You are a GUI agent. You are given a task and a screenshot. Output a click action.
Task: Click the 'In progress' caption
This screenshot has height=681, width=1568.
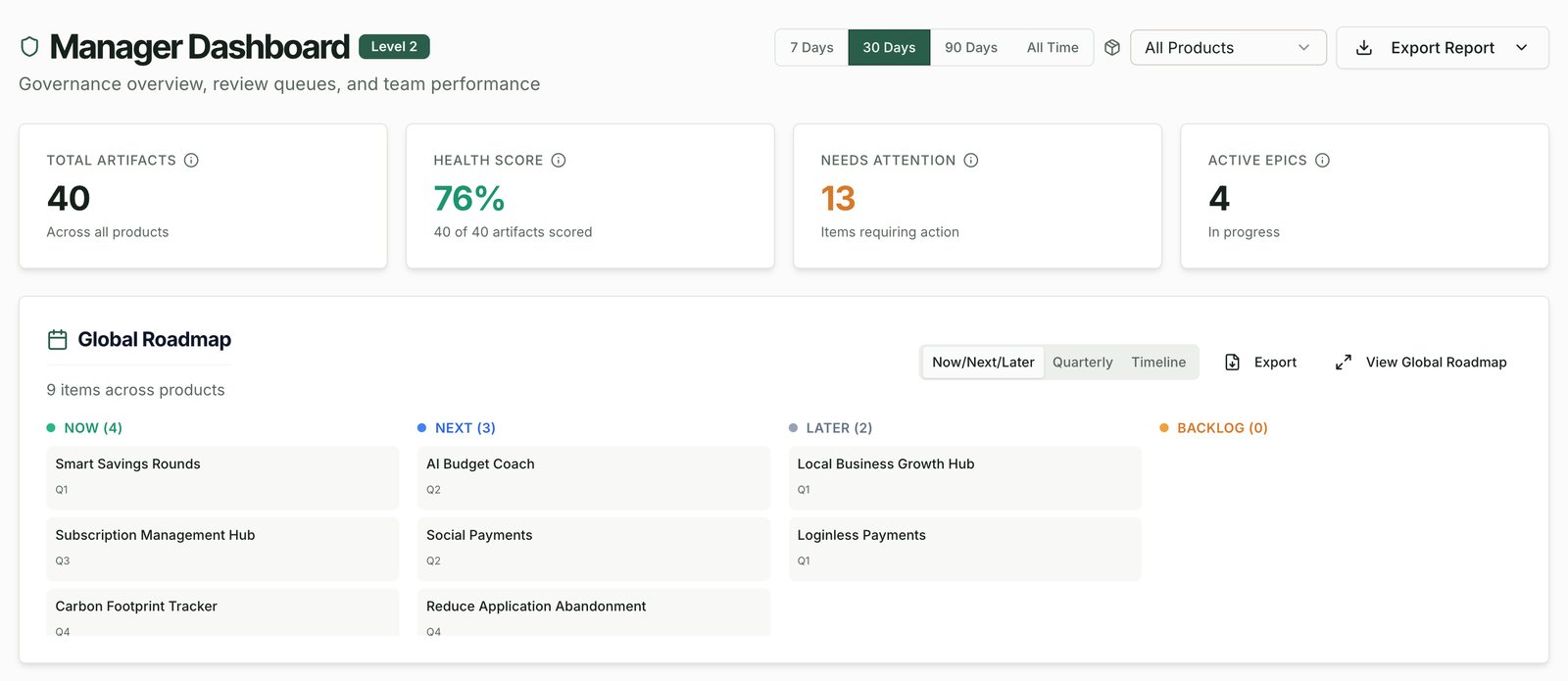coord(1244,232)
